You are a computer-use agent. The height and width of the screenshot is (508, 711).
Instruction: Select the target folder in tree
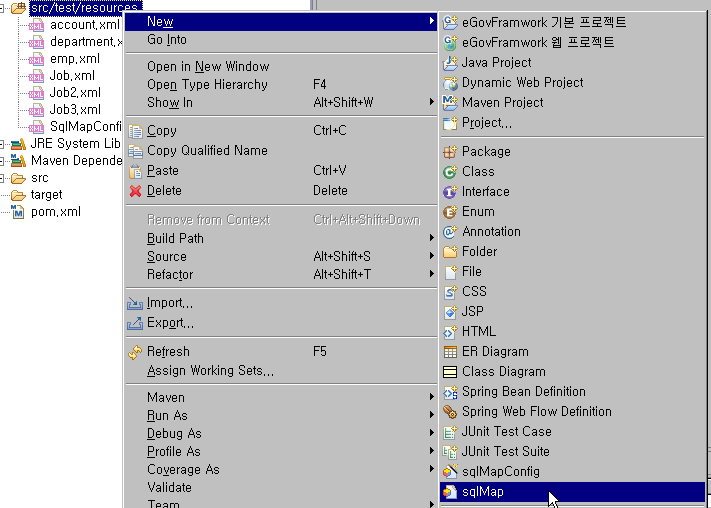click(x=46, y=195)
